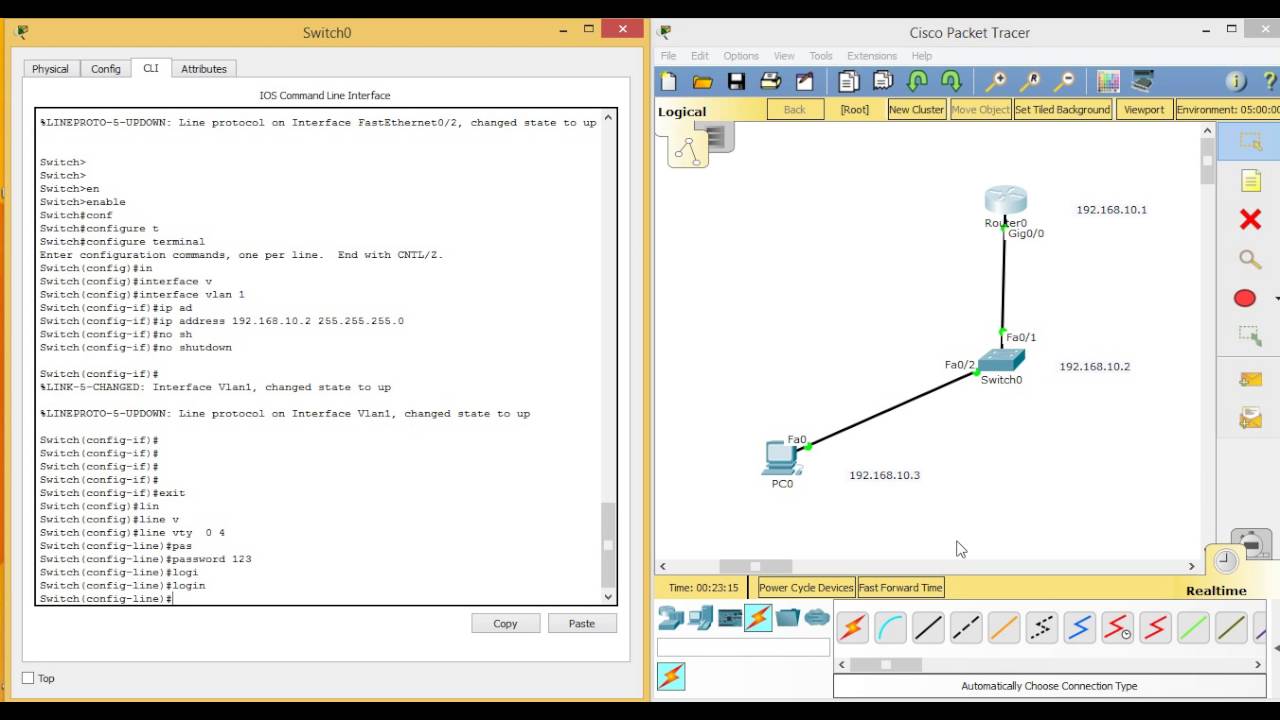1280x720 pixels.
Task: Open the Custom Devices dialog icon
Action: coord(1142,82)
